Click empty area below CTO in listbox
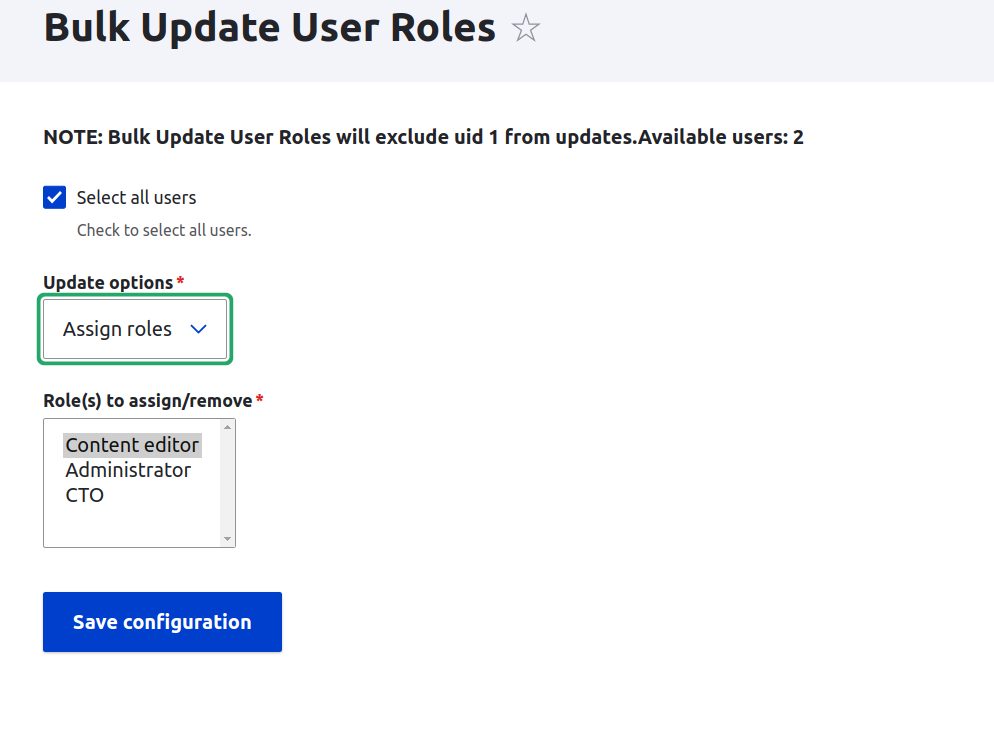 (132, 526)
